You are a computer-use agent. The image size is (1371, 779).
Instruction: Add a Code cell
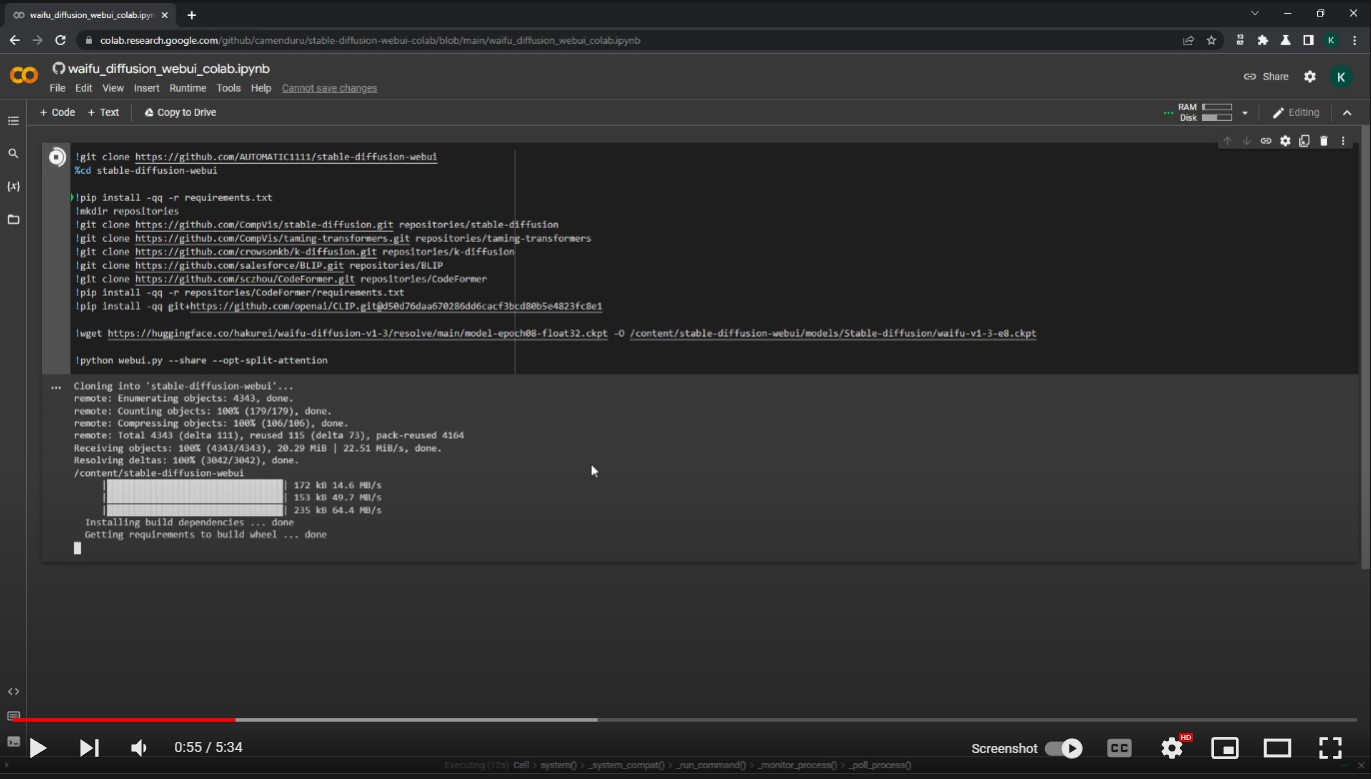57,113
